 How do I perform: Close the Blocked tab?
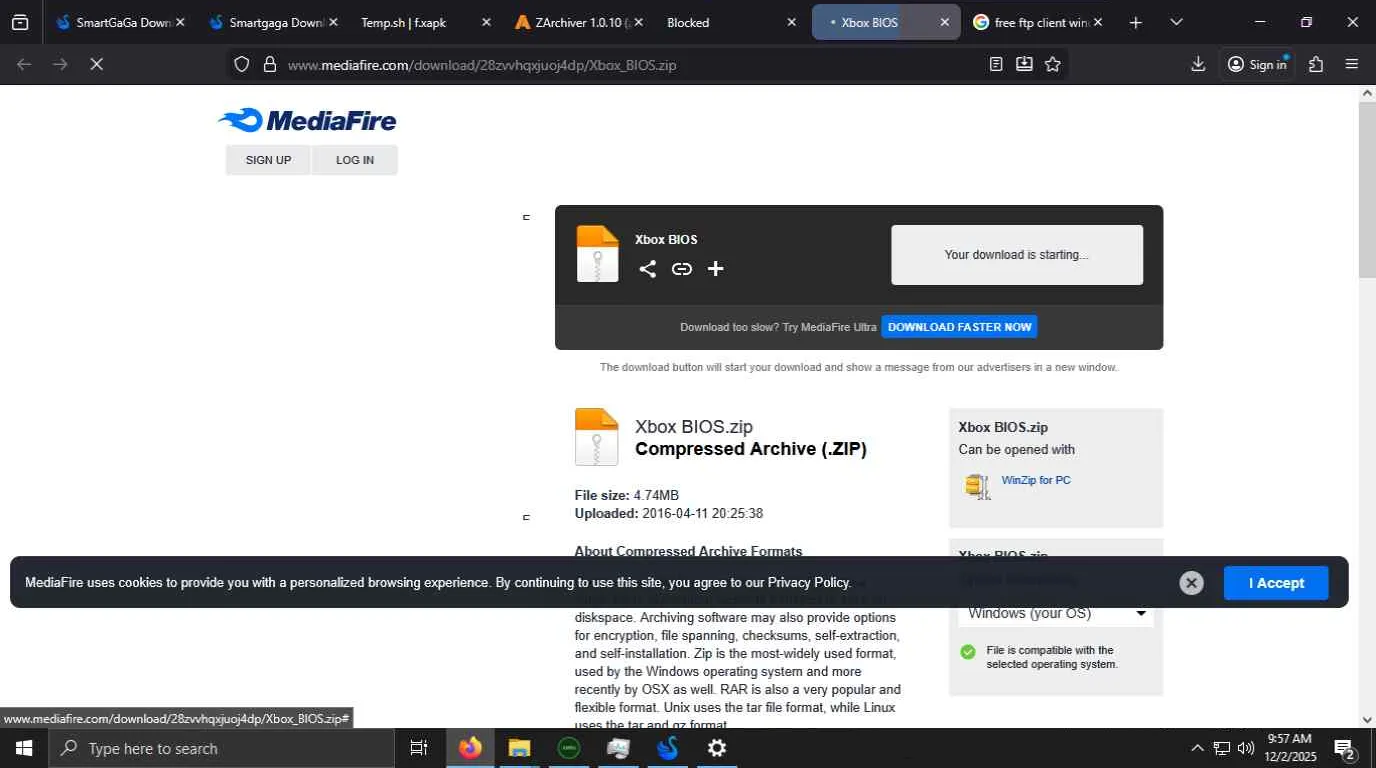click(791, 22)
